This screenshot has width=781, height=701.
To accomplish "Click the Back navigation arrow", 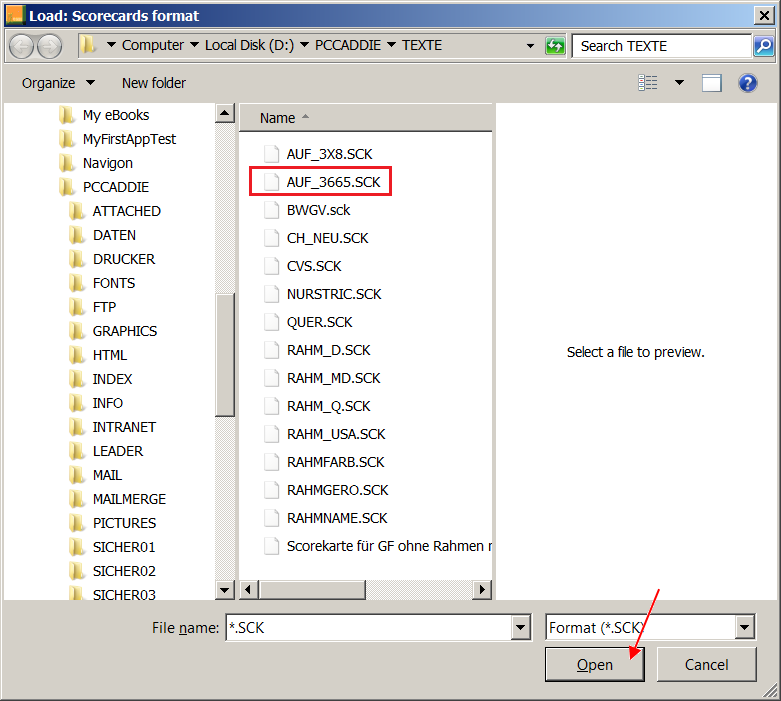I will tap(21, 46).
